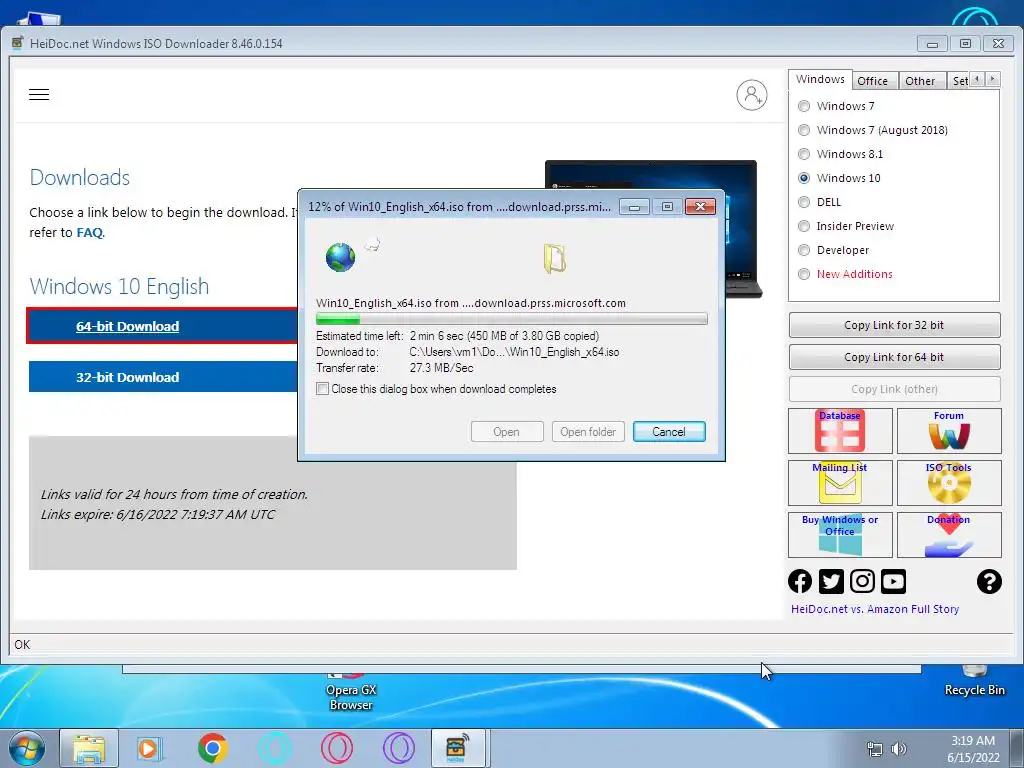Click Copy Link for 32 bit

pos(894,325)
